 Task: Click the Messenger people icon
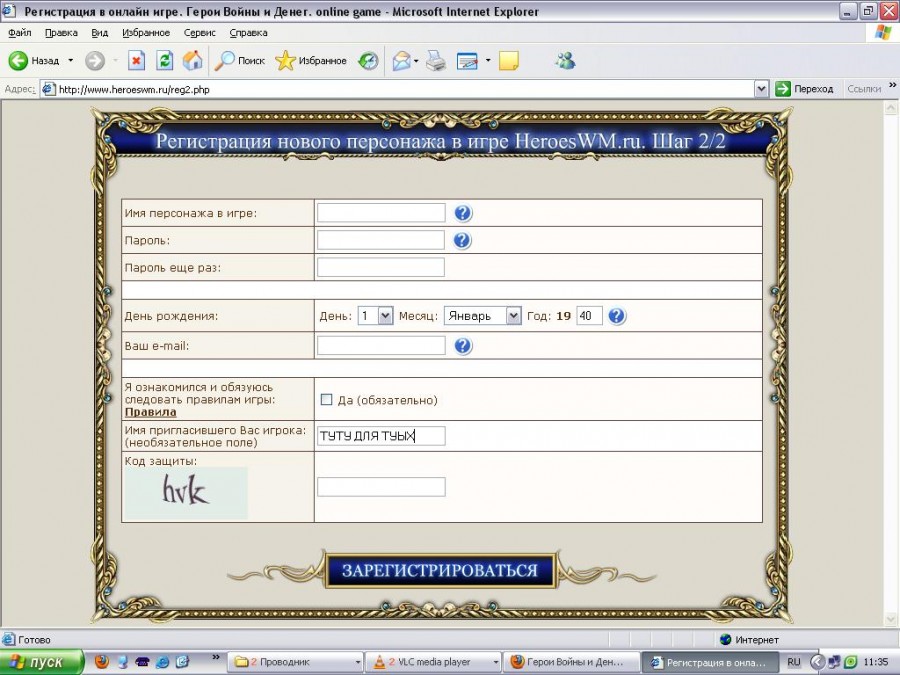click(565, 60)
